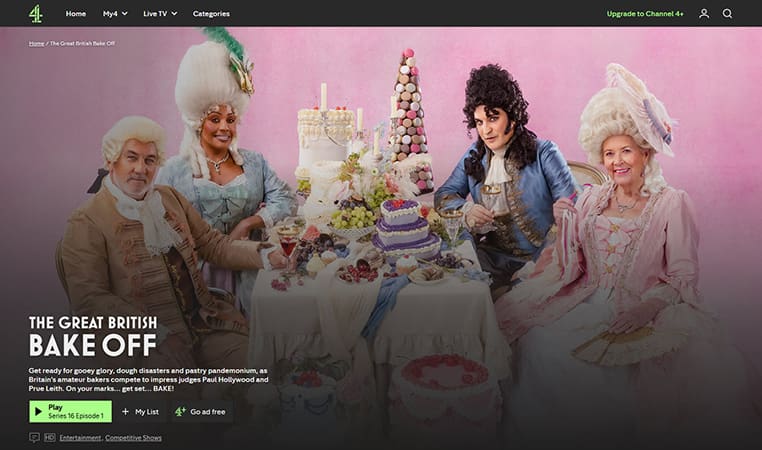Click the plus icon beside My List
This screenshot has height=450, width=762.
(x=125, y=411)
